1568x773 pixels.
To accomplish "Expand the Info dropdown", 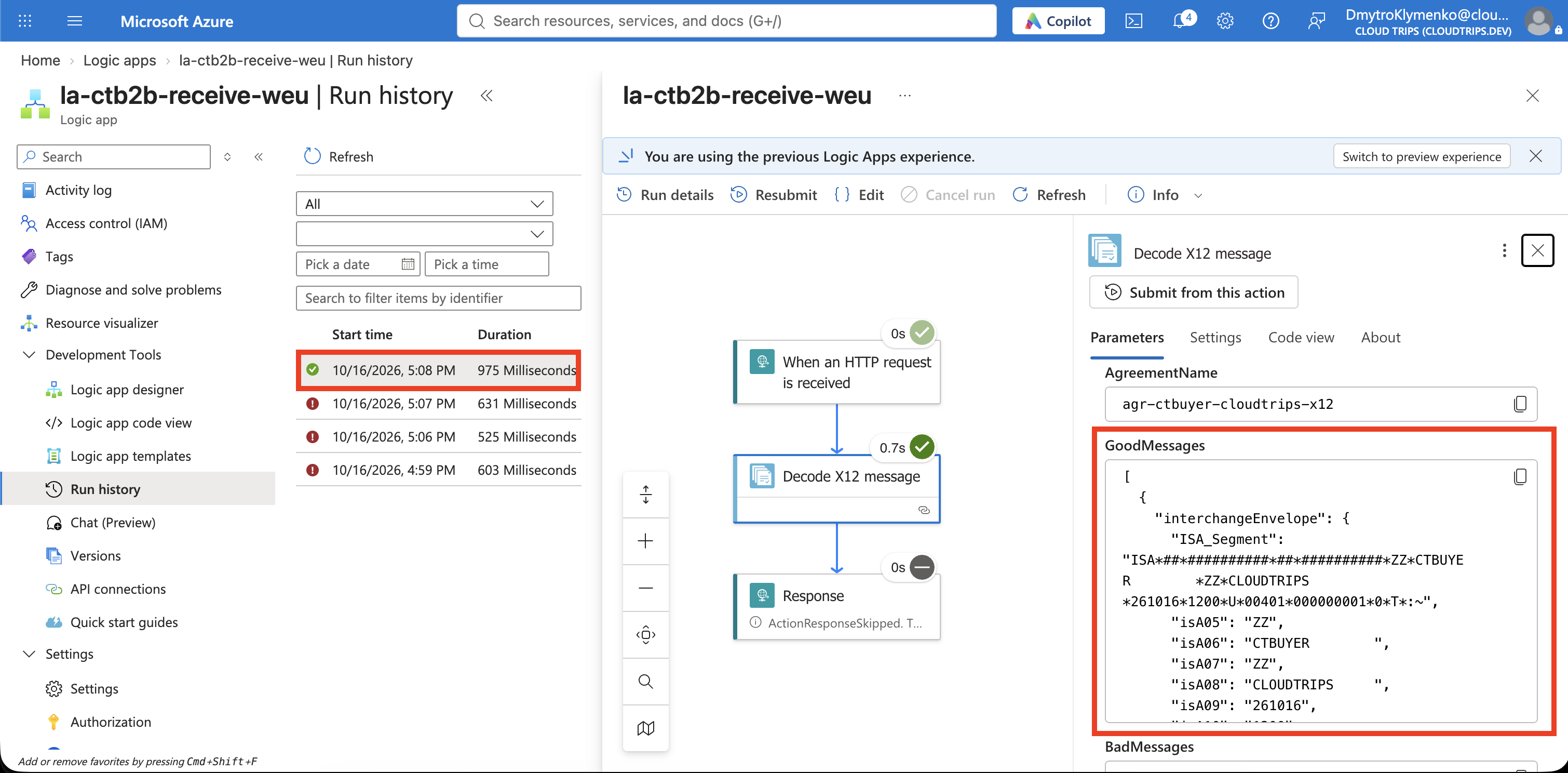I will tap(1198, 195).
